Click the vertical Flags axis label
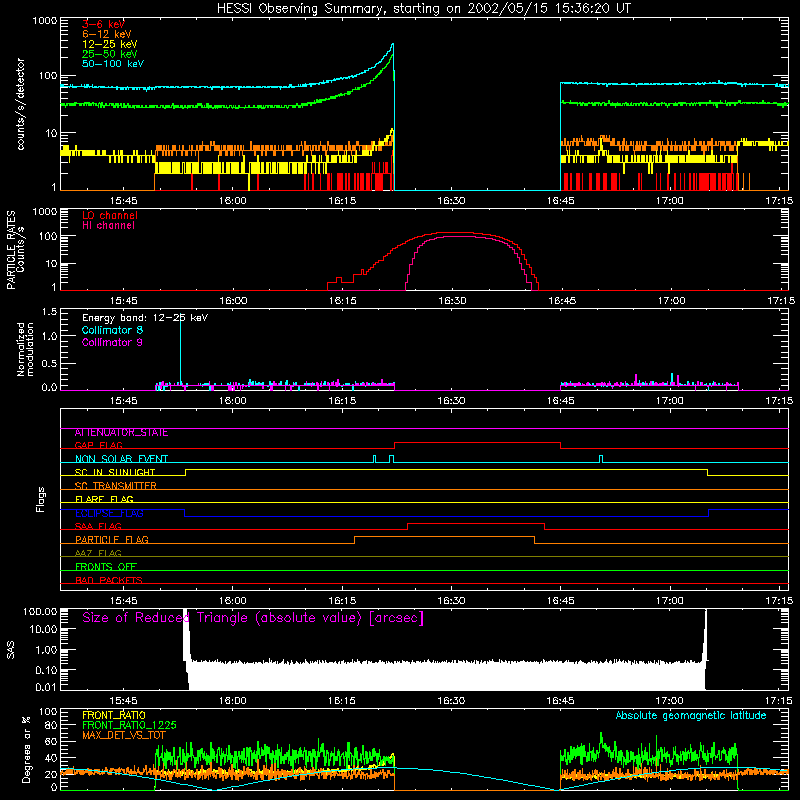The height and width of the screenshot is (800, 800). (x=40, y=499)
